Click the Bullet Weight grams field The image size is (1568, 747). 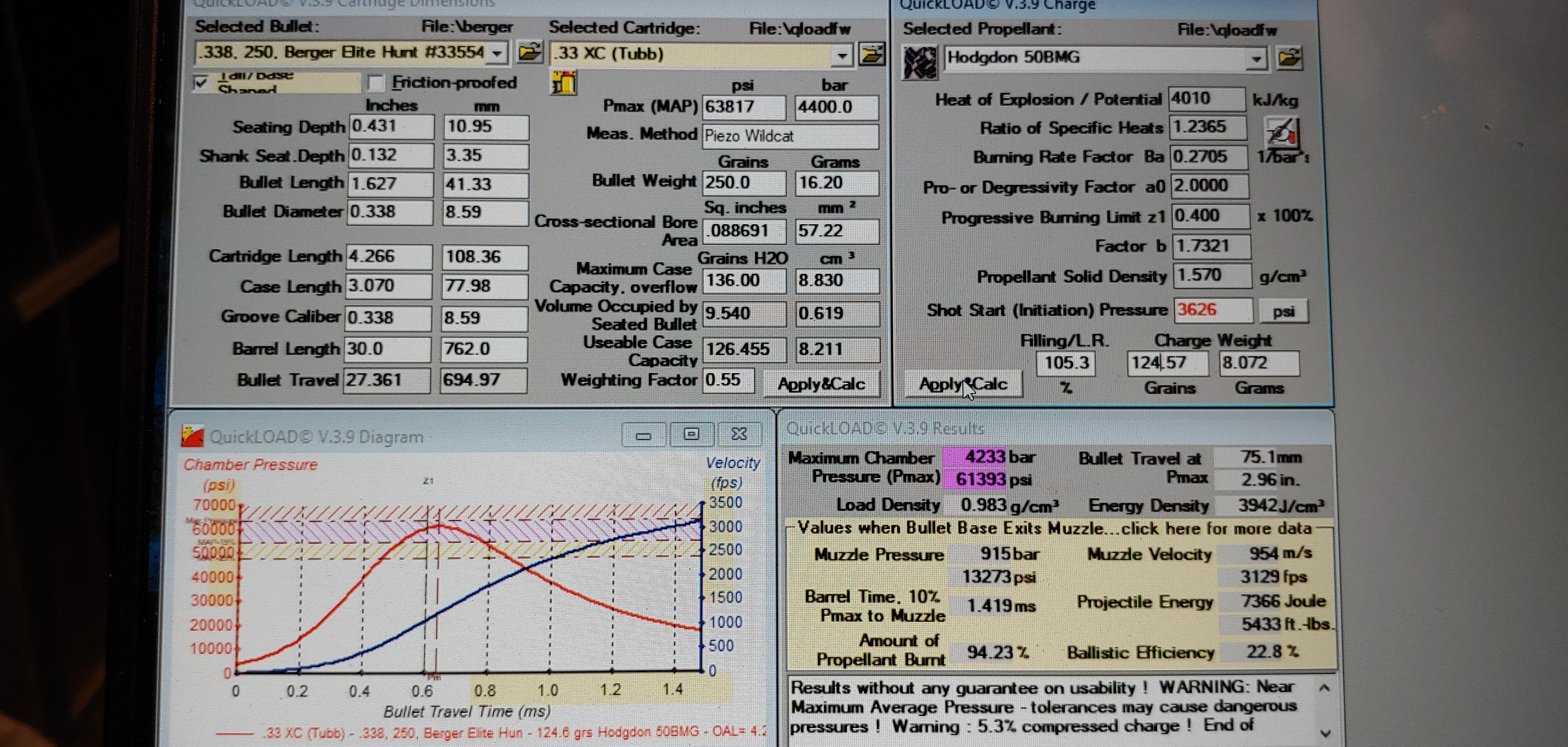pos(837,183)
